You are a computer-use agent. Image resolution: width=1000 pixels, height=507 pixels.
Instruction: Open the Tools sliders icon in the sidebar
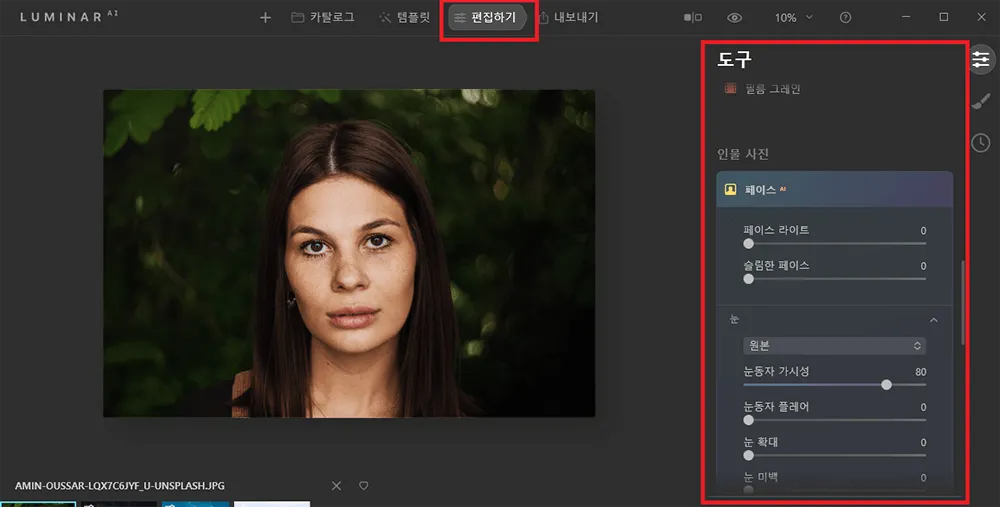coord(980,60)
